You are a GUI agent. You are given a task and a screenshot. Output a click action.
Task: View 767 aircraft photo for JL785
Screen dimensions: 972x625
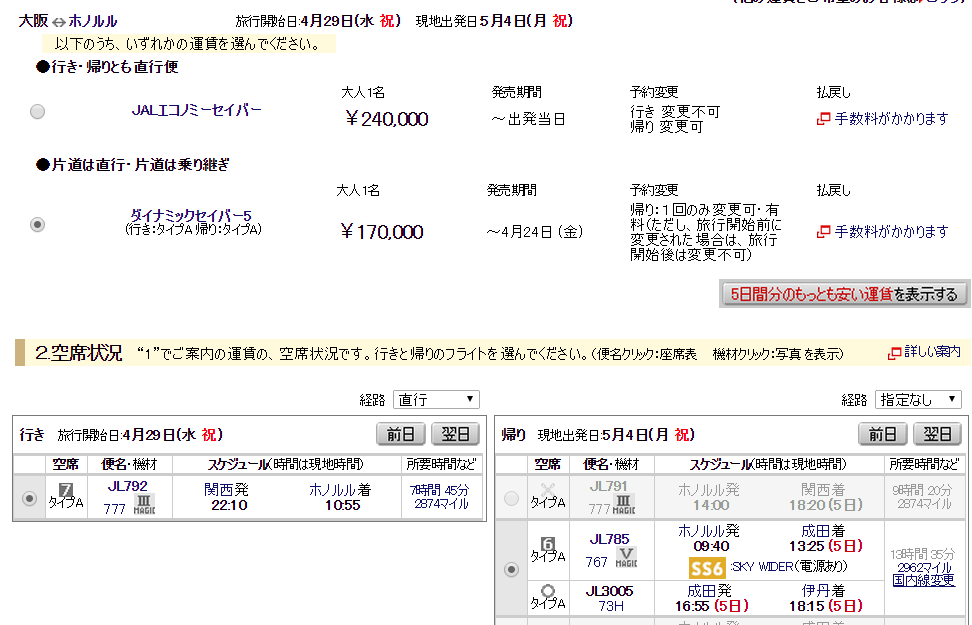pos(596,562)
